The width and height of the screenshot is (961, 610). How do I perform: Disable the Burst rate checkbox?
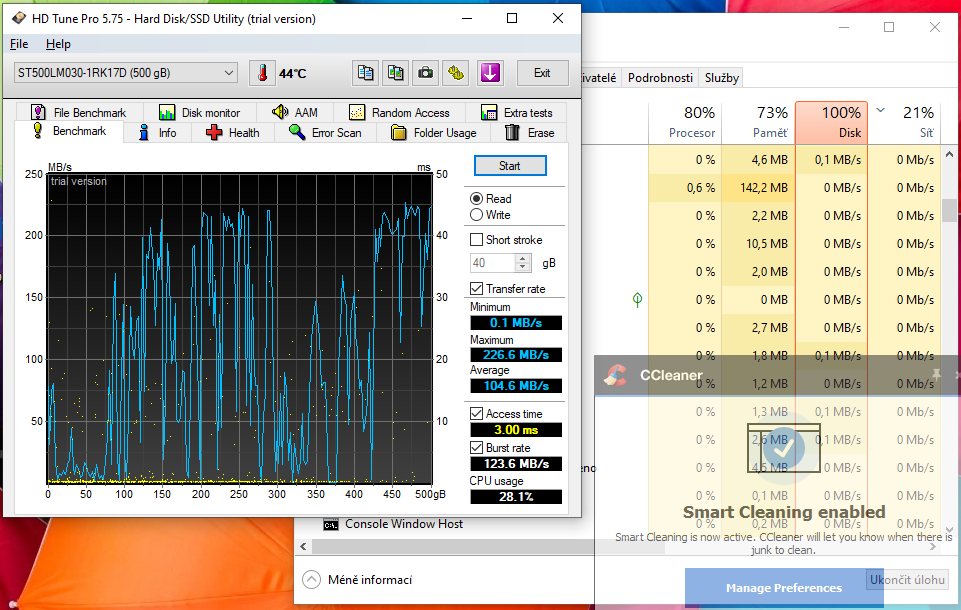click(476, 448)
